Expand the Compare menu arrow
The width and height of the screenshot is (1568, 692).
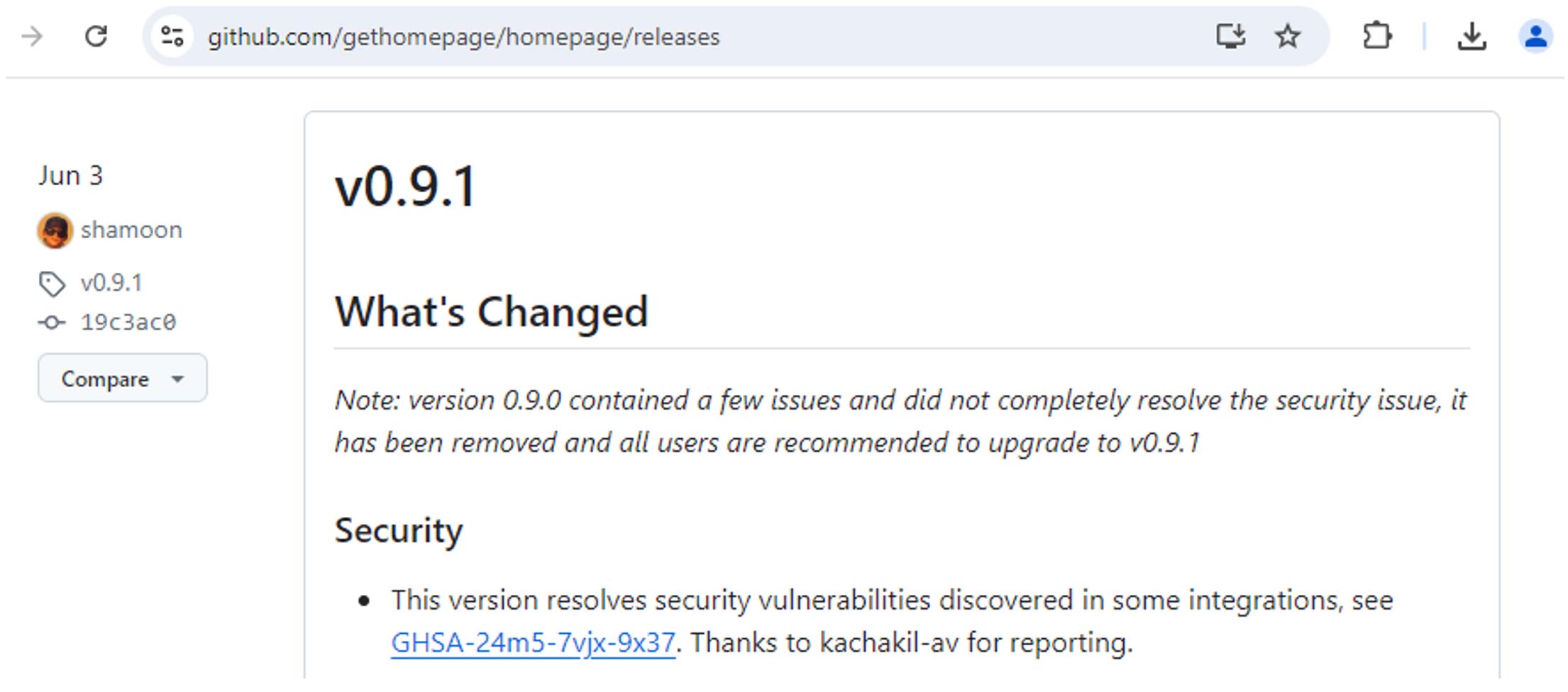click(x=177, y=378)
